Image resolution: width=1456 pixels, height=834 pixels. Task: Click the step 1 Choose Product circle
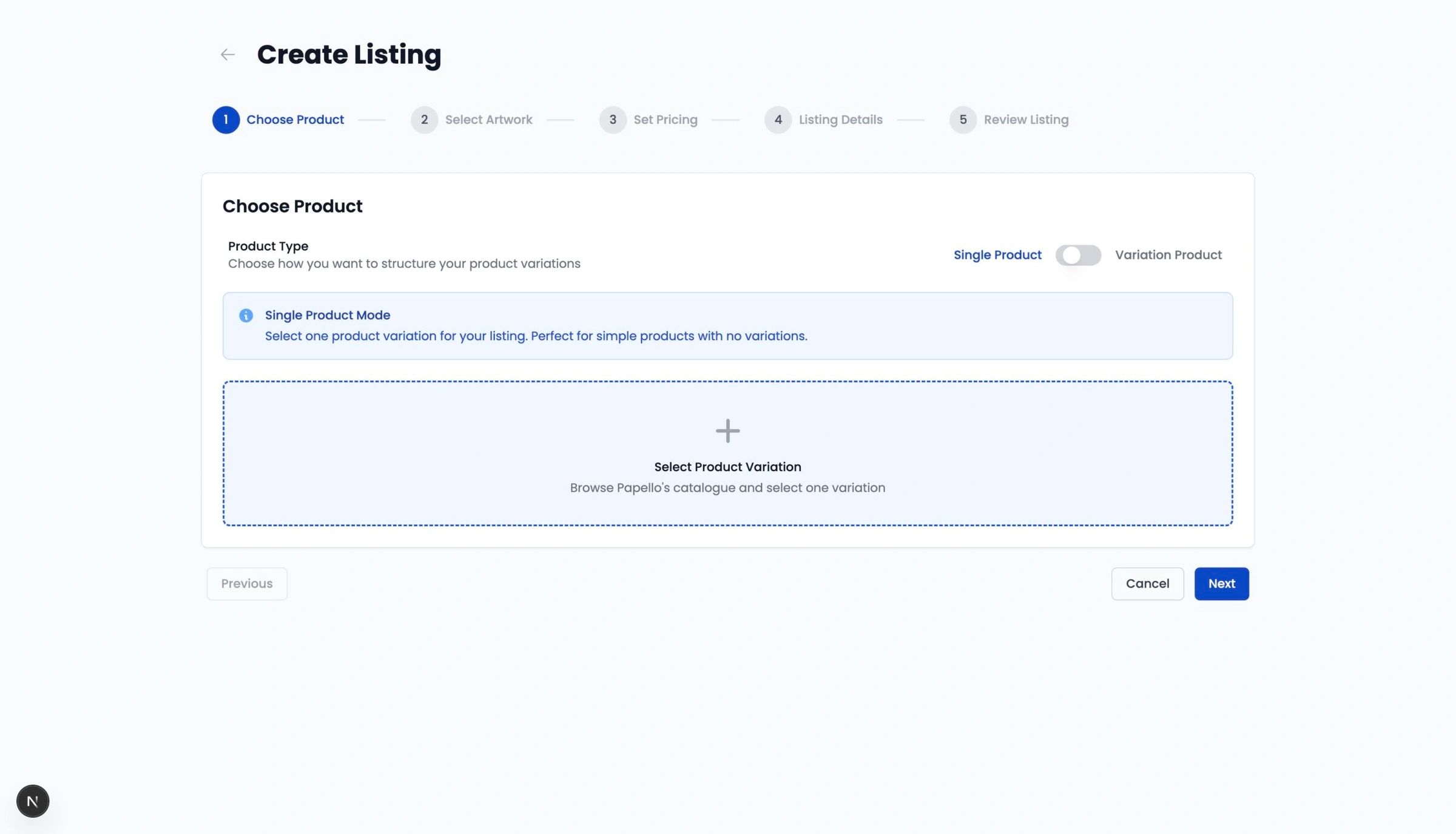pyautogui.click(x=225, y=120)
